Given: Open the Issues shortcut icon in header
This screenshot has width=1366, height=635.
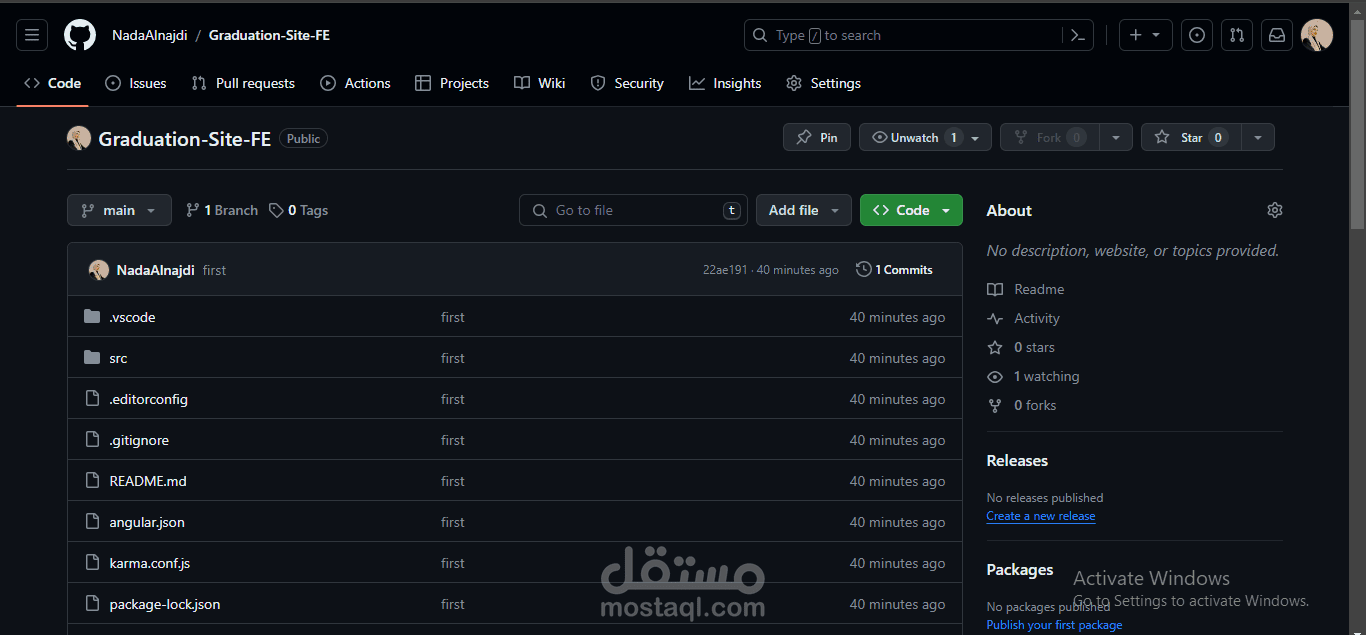Looking at the screenshot, I should coord(1197,35).
